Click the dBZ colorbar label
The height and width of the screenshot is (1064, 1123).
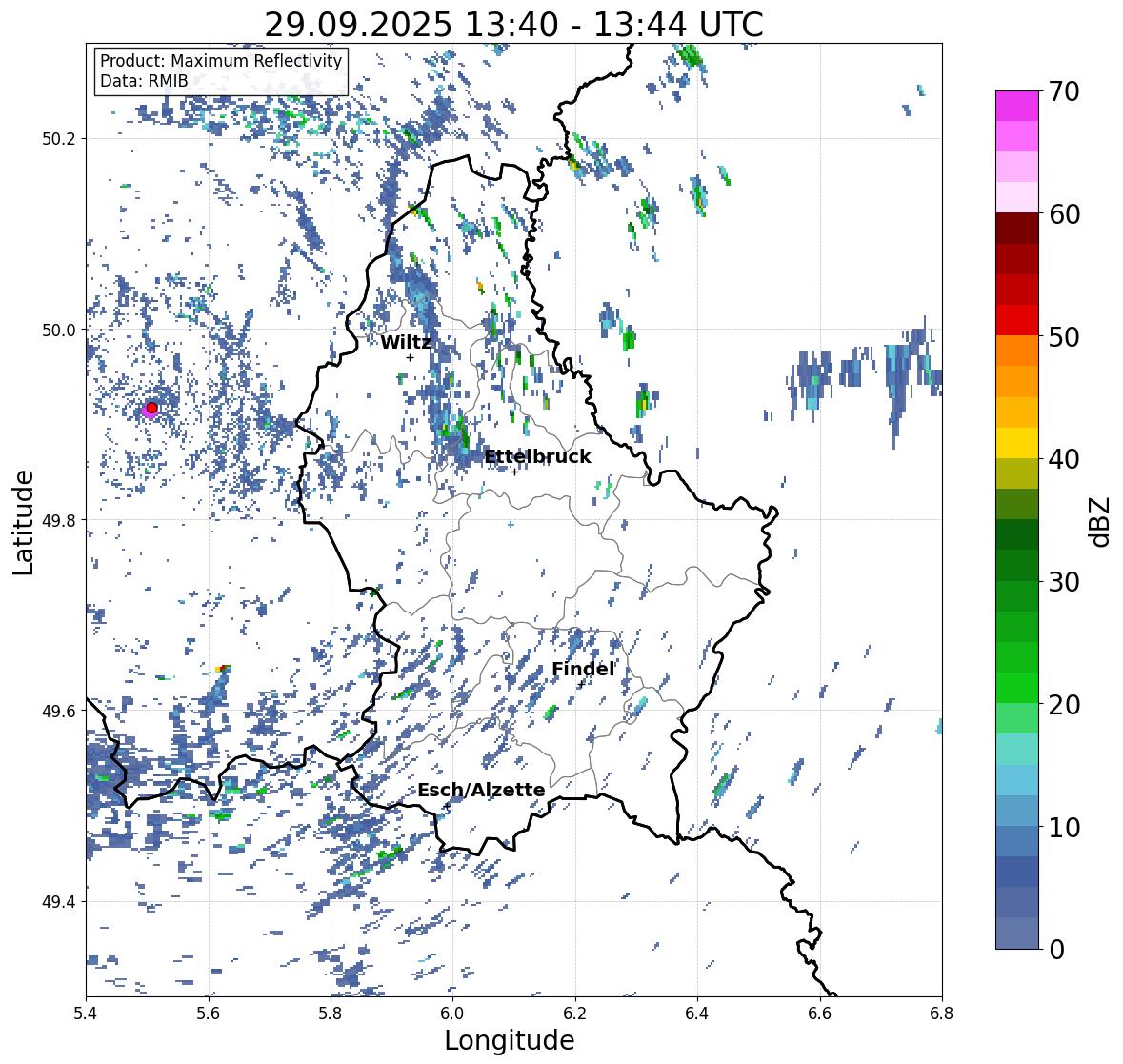1101,521
